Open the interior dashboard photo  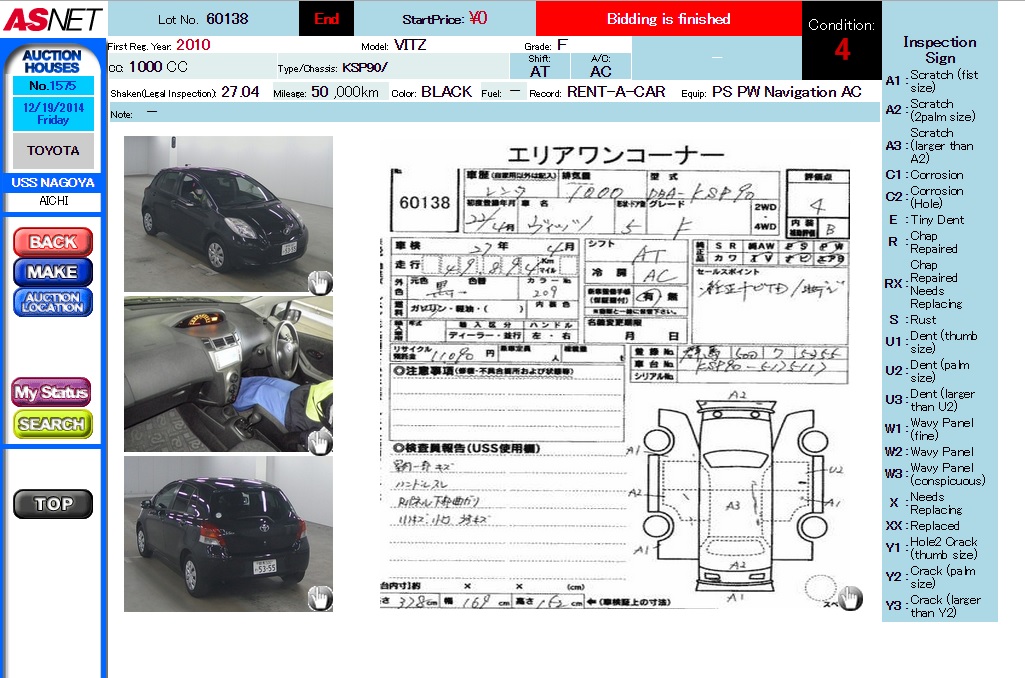pos(228,373)
